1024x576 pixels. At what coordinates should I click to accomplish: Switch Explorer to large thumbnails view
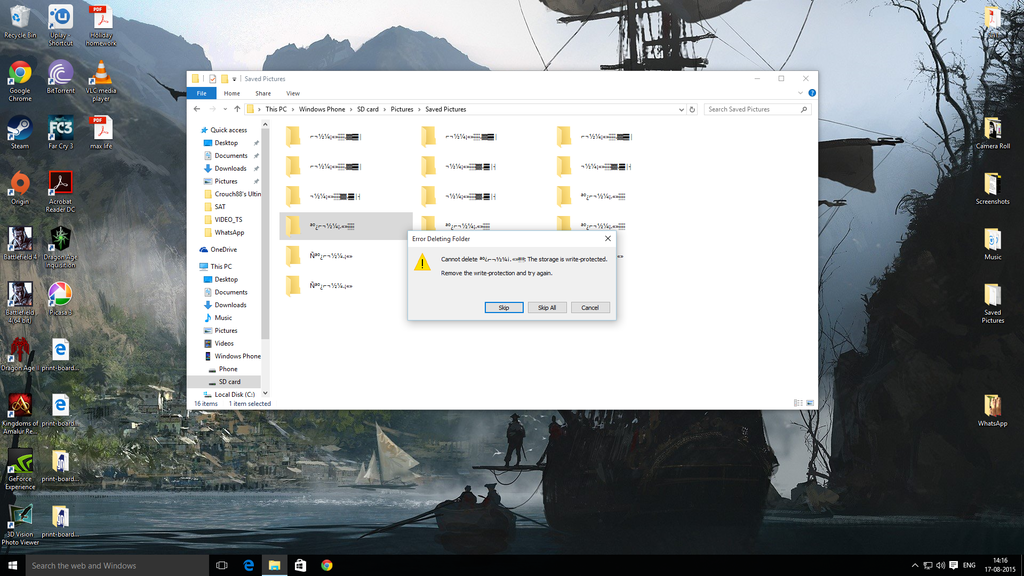pos(810,404)
